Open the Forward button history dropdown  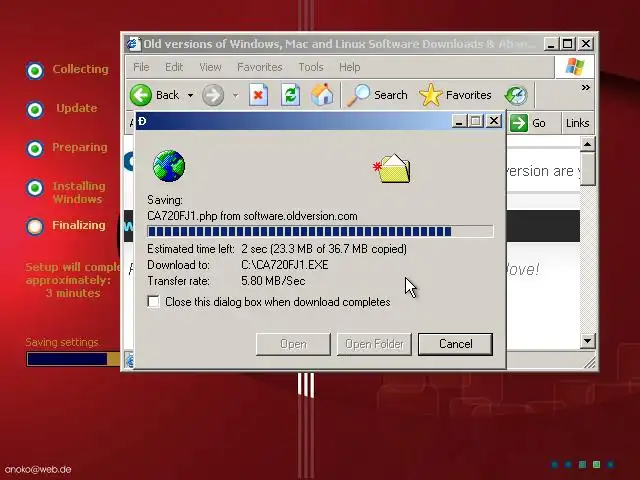(x=235, y=96)
